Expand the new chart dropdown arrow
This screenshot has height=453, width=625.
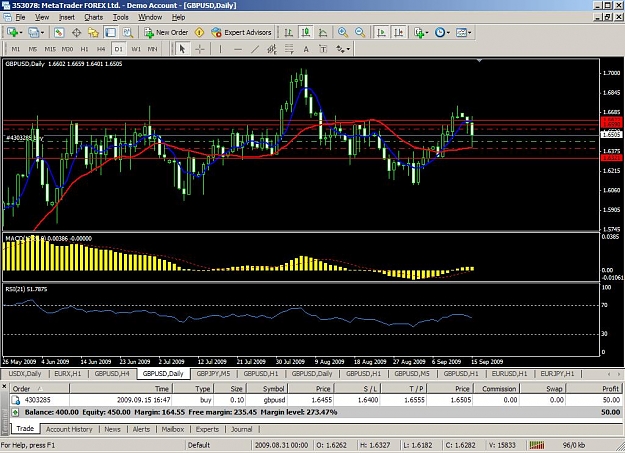pyautogui.click(x=21, y=32)
